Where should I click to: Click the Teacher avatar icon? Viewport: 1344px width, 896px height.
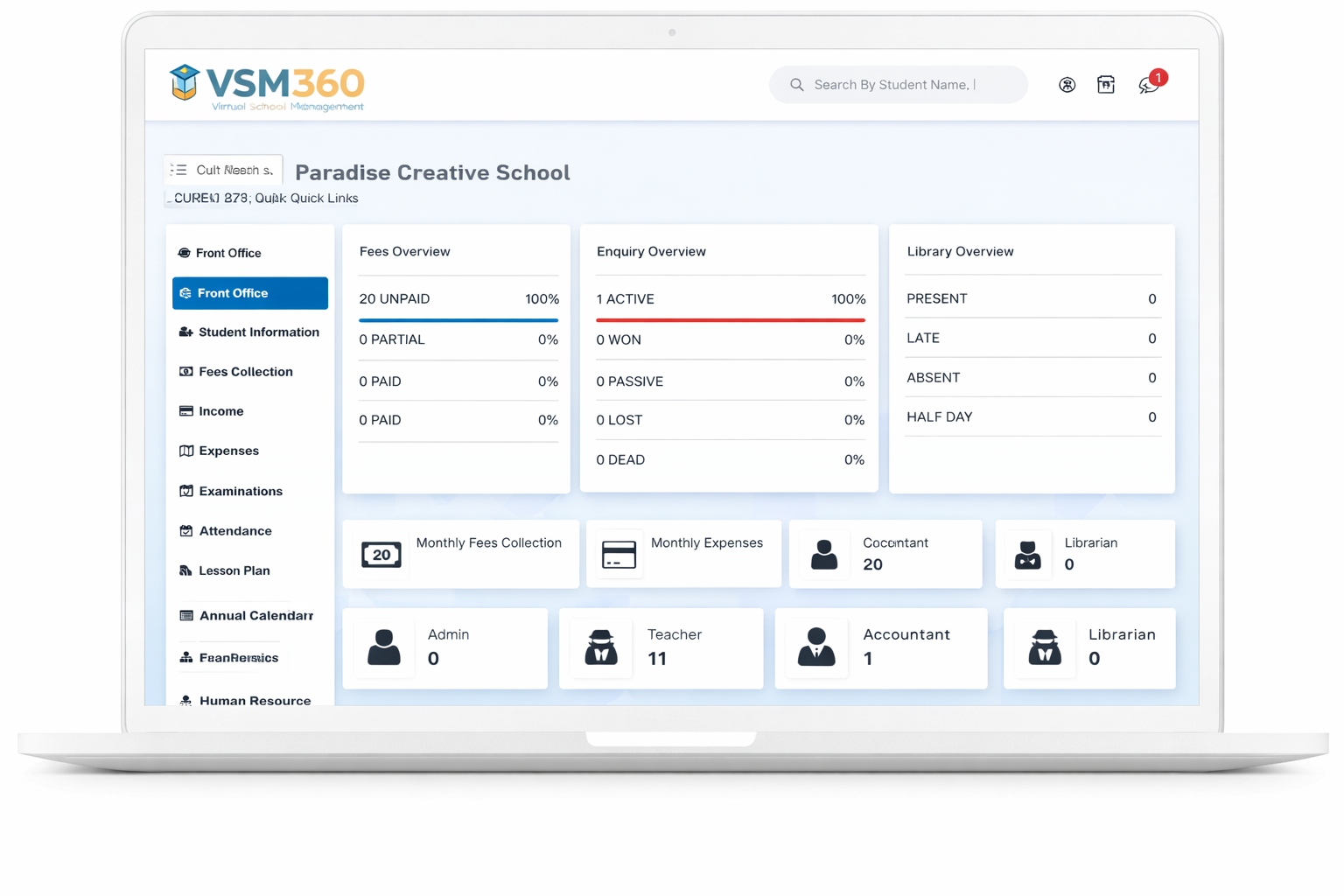click(601, 647)
